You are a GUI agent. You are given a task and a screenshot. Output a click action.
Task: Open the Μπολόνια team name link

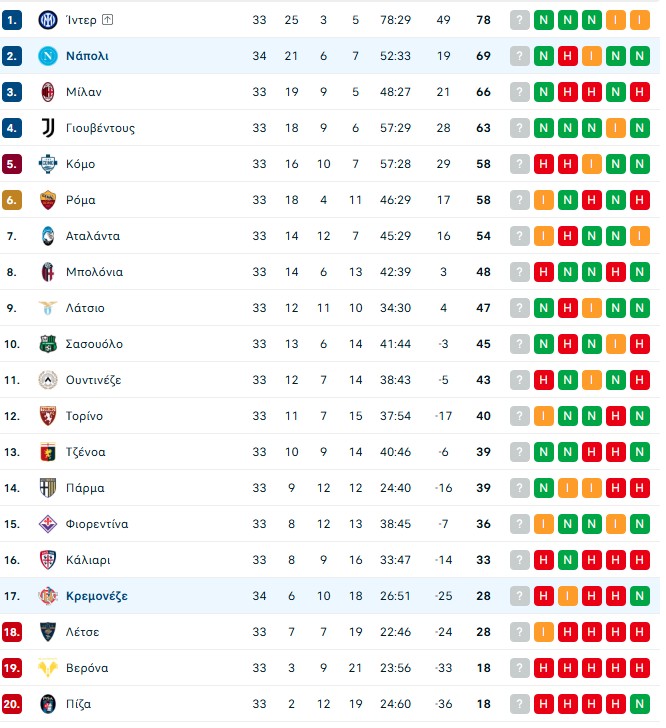point(95,272)
